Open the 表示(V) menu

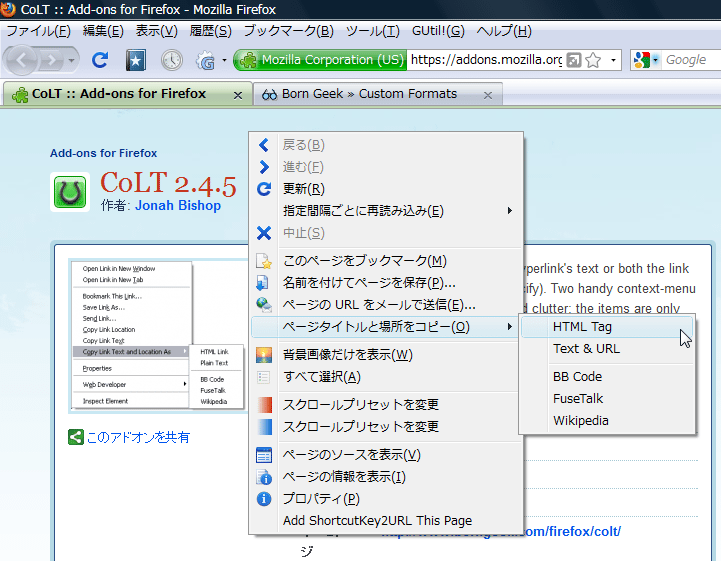[156, 31]
